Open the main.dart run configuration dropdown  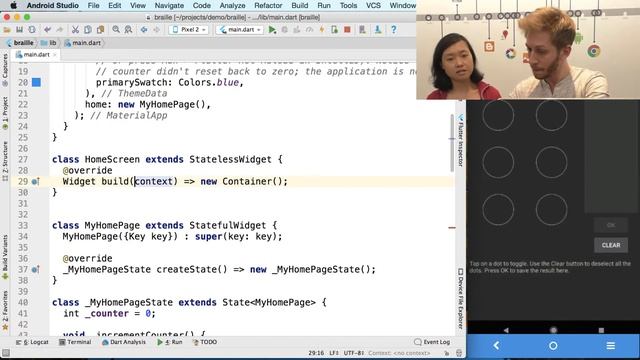pos(240,30)
